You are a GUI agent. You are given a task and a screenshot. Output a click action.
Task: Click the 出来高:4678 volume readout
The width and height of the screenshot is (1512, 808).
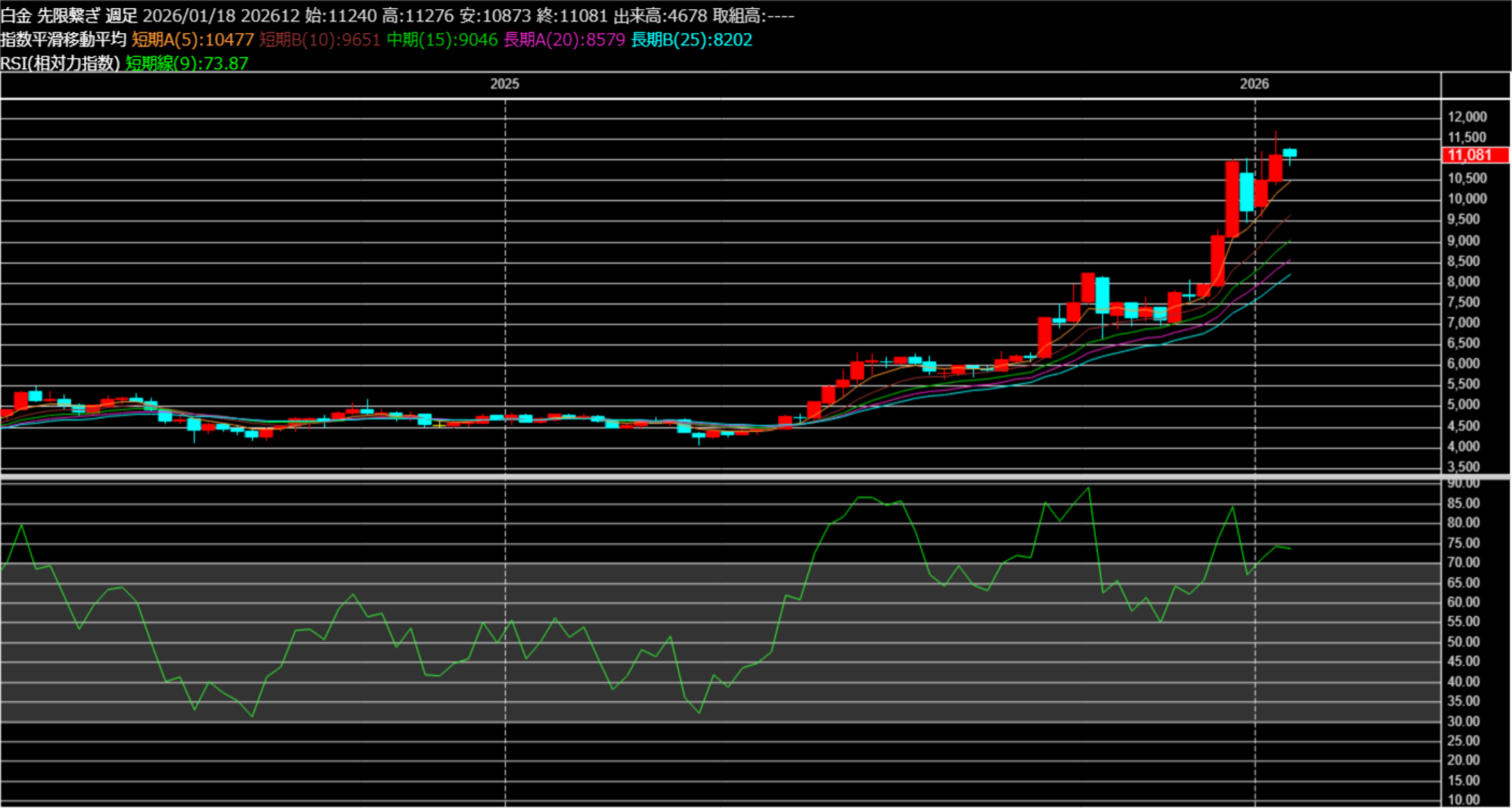pos(660,15)
